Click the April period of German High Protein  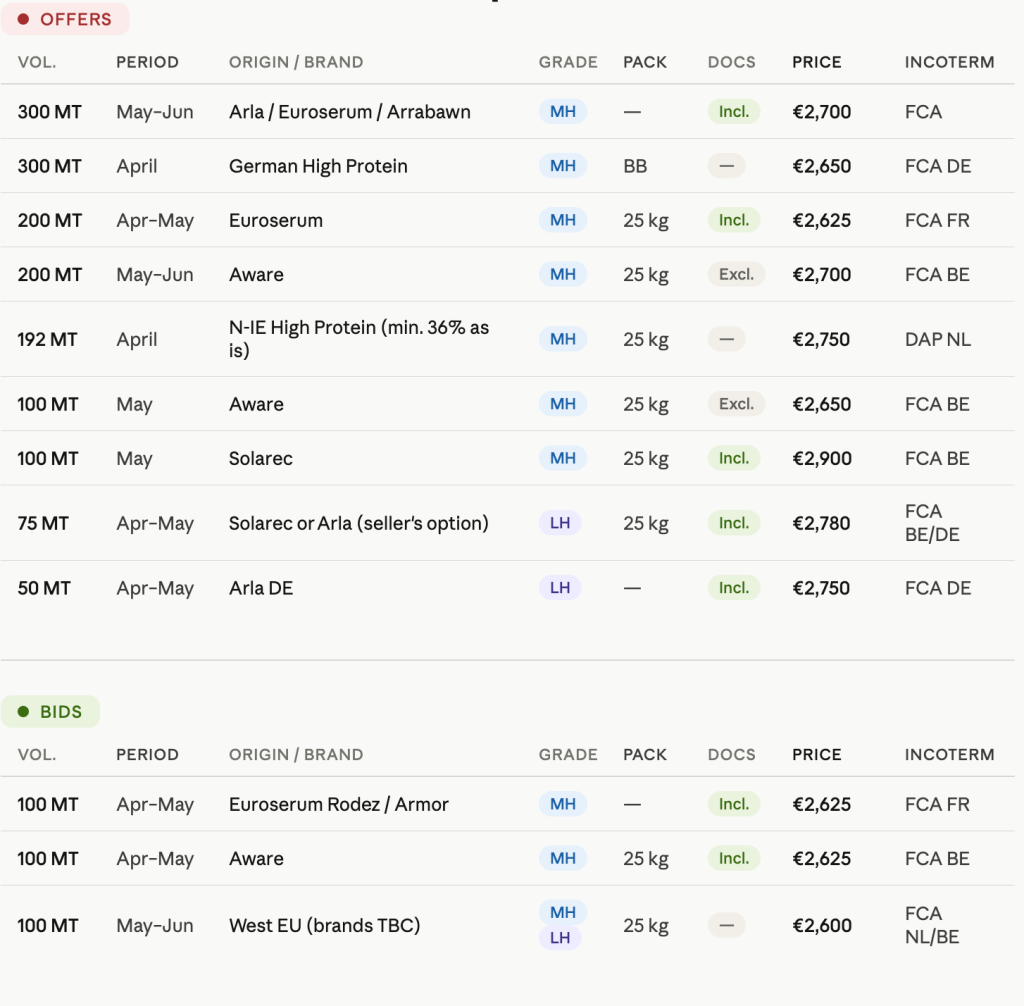pyautogui.click(x=136, y=166)
